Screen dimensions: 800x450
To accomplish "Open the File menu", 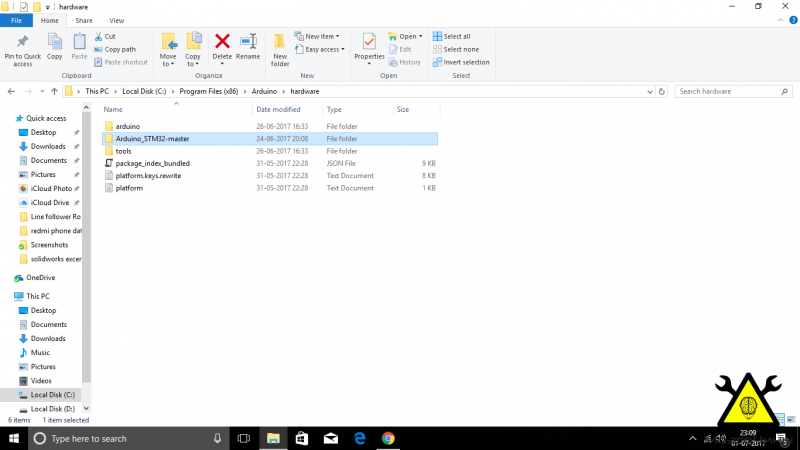I will pyautogui.click(x=16, y=20).
